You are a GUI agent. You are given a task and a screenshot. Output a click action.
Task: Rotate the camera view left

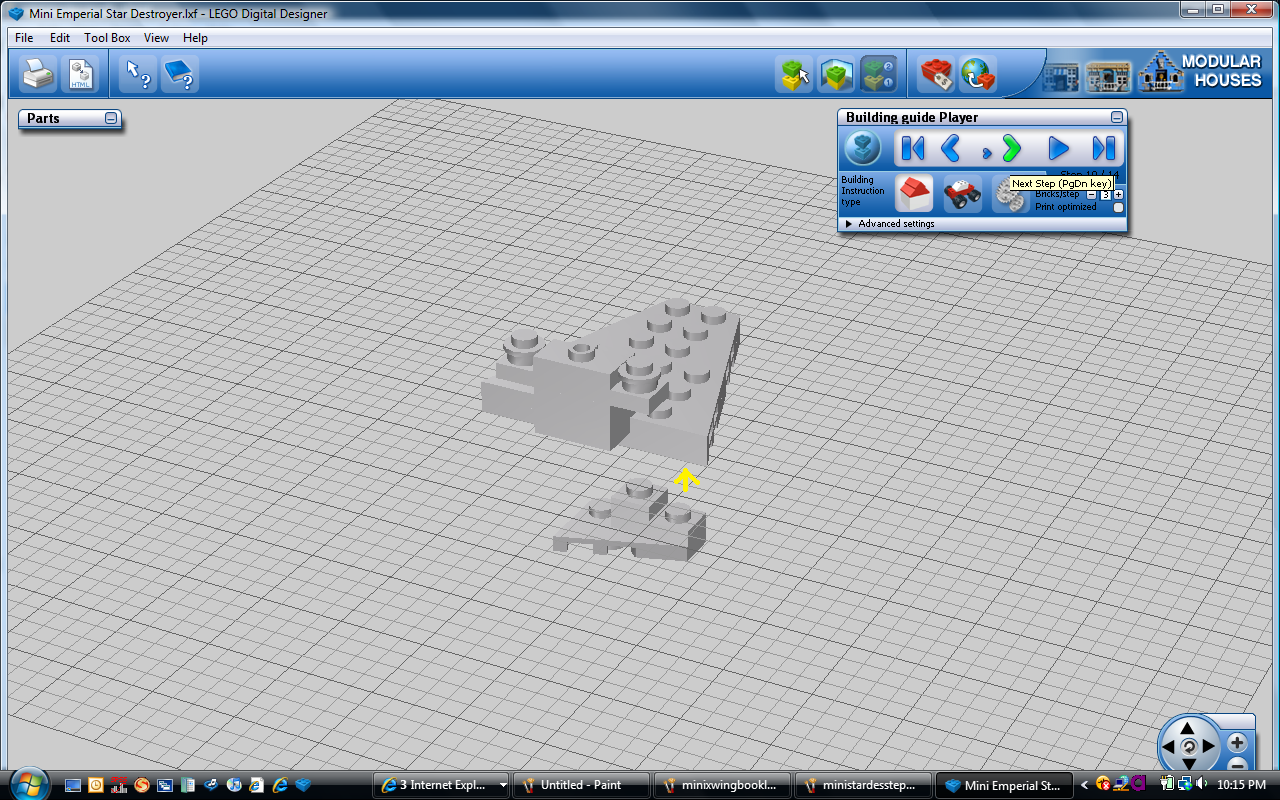[1168, 747]
